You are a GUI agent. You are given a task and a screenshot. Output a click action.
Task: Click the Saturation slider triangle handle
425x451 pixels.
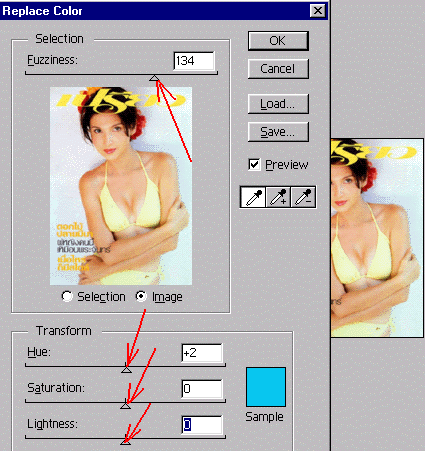[125, 405]
